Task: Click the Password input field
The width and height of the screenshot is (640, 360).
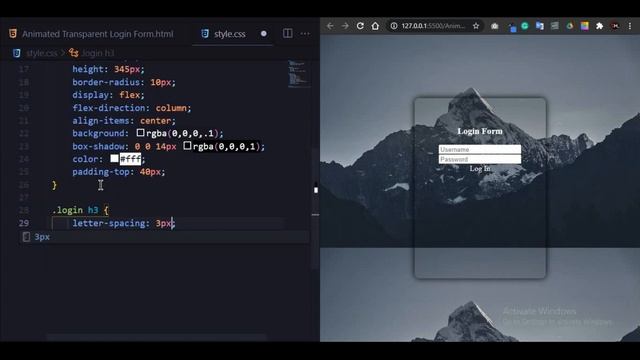Action: (x=480, y=159)
